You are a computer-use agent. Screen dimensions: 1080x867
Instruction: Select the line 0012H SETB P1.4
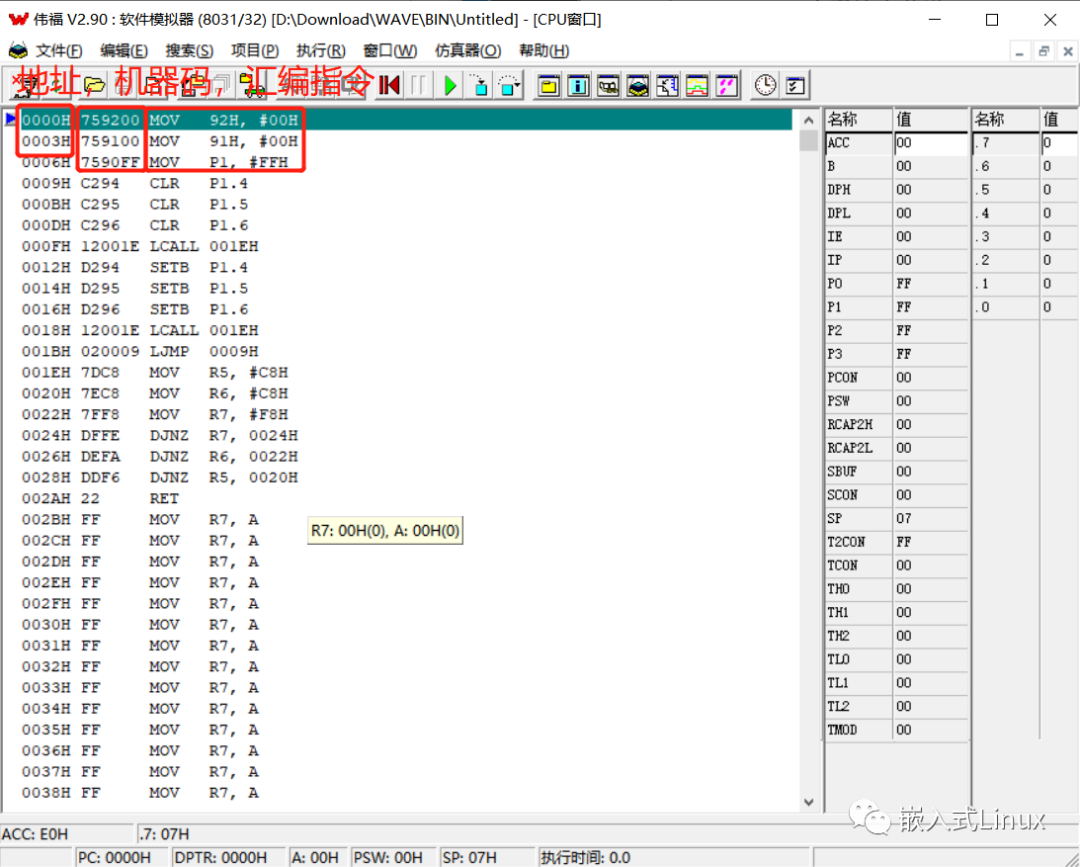[406, 268]
